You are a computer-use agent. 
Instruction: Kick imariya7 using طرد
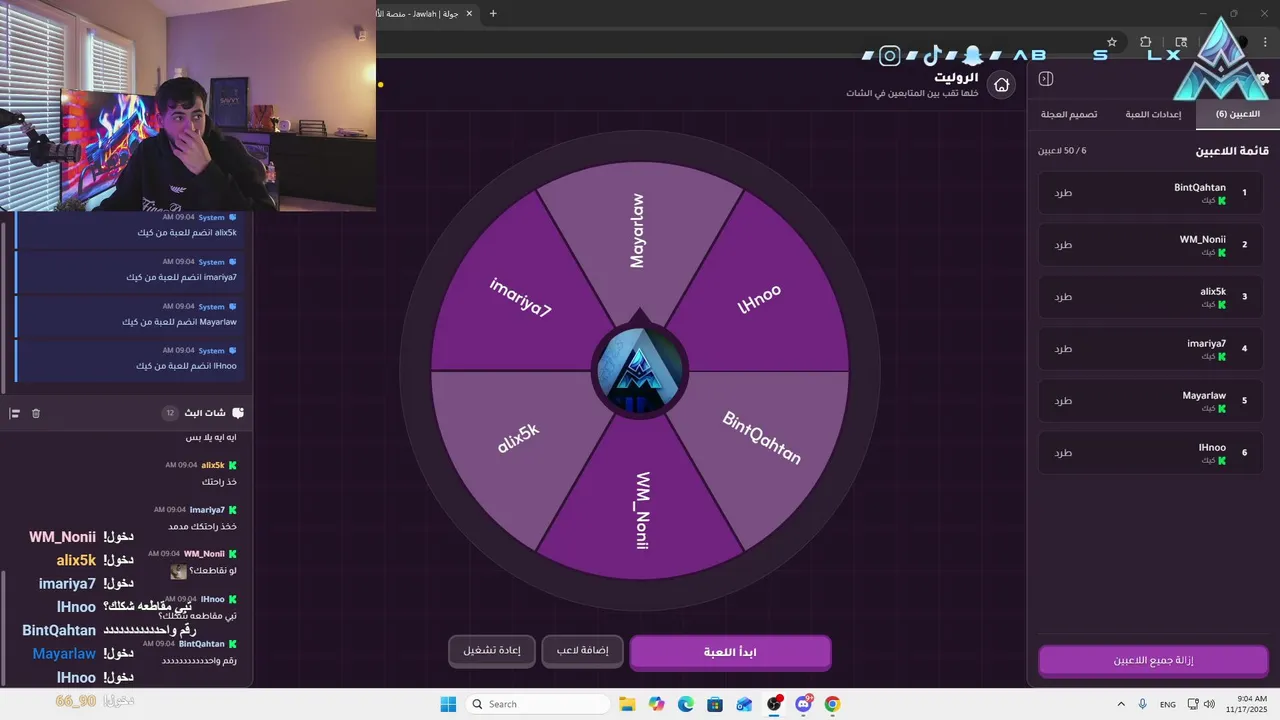tap(1063, 349)
